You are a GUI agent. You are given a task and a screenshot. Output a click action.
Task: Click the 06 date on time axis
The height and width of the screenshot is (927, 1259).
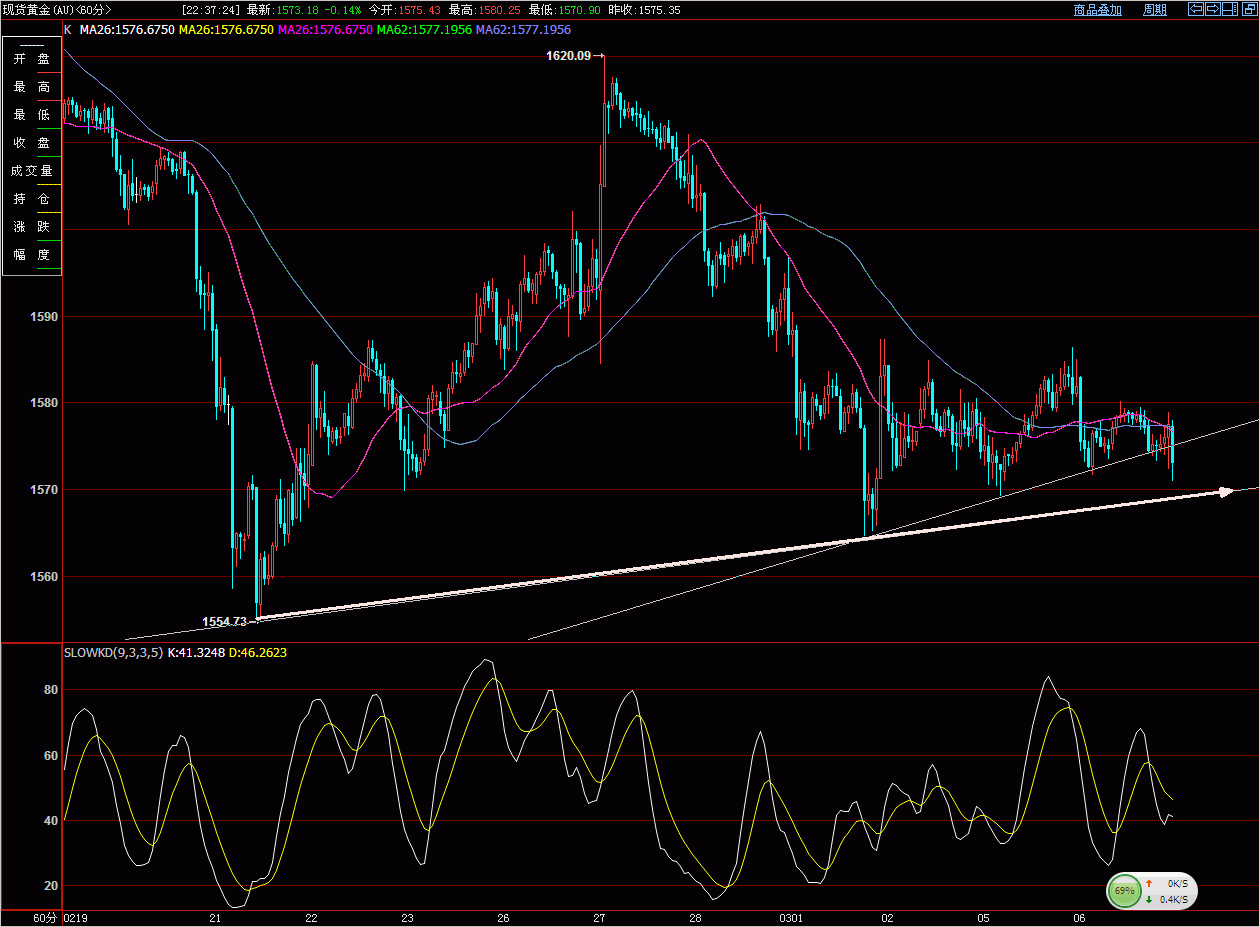click(1079, 918)
